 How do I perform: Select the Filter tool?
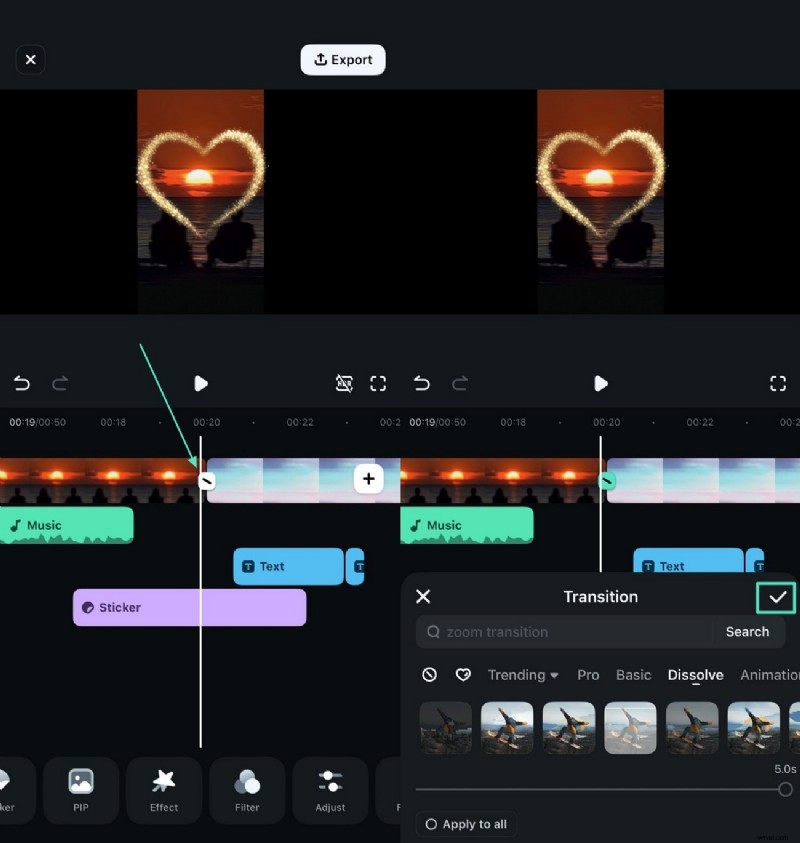pyautogui.click(x=247, y=790)
